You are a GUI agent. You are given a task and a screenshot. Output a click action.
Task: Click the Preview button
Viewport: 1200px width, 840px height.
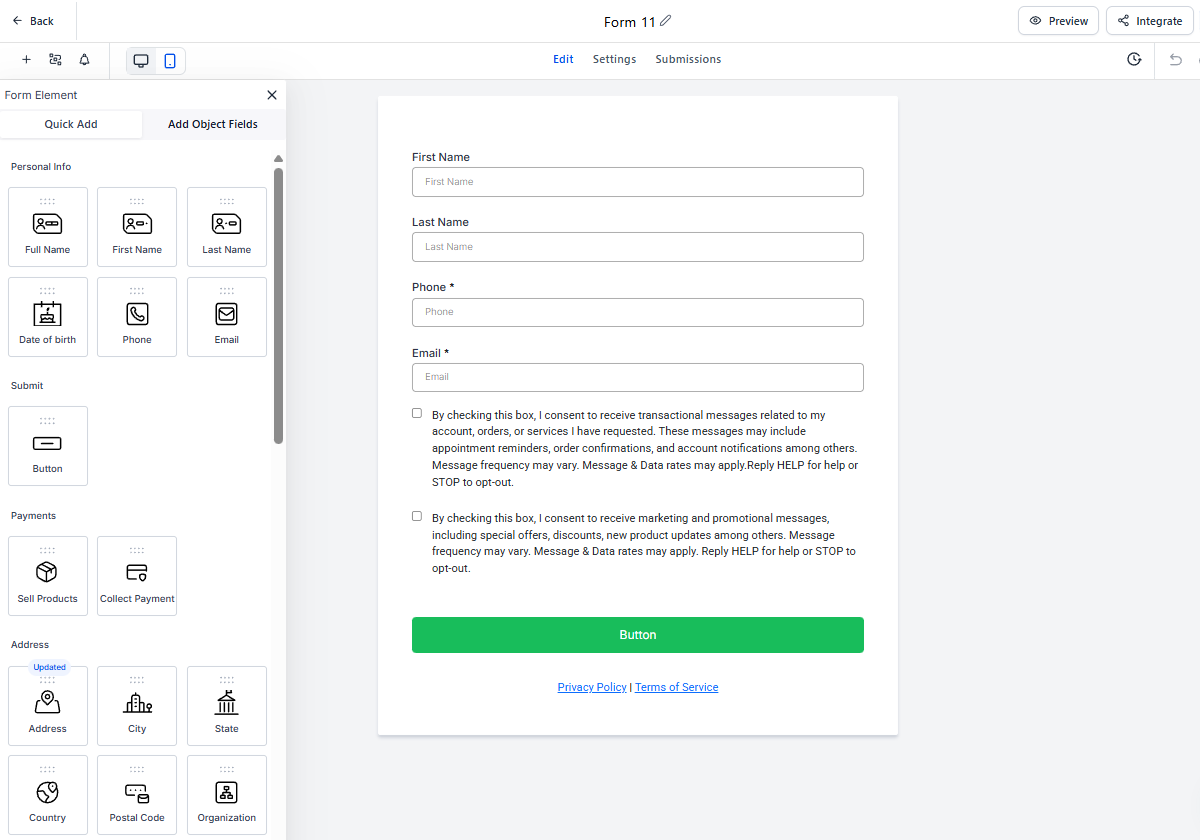pos(1058,21)
